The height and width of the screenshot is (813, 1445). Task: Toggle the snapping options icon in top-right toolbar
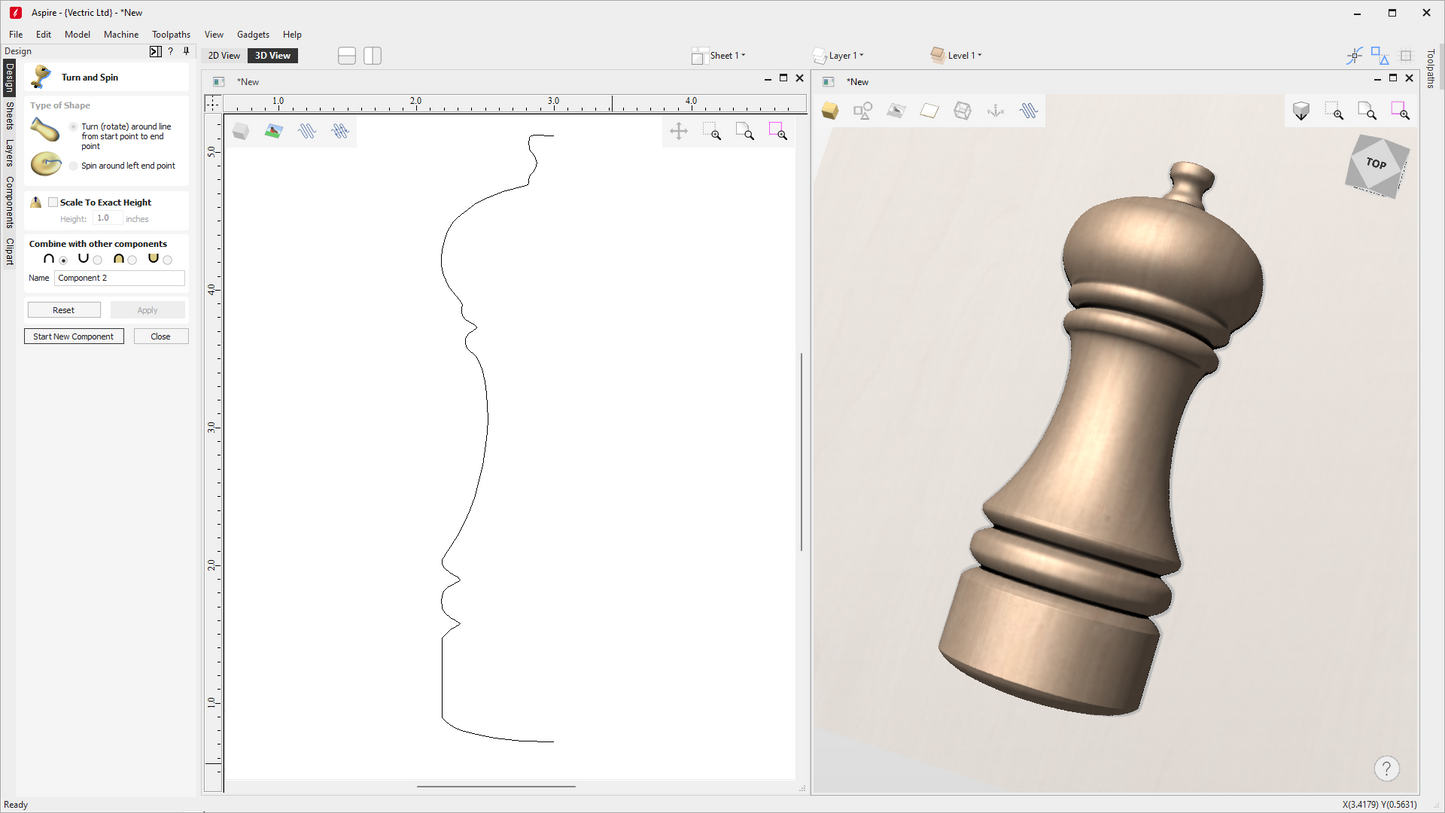pos(1354,56)
